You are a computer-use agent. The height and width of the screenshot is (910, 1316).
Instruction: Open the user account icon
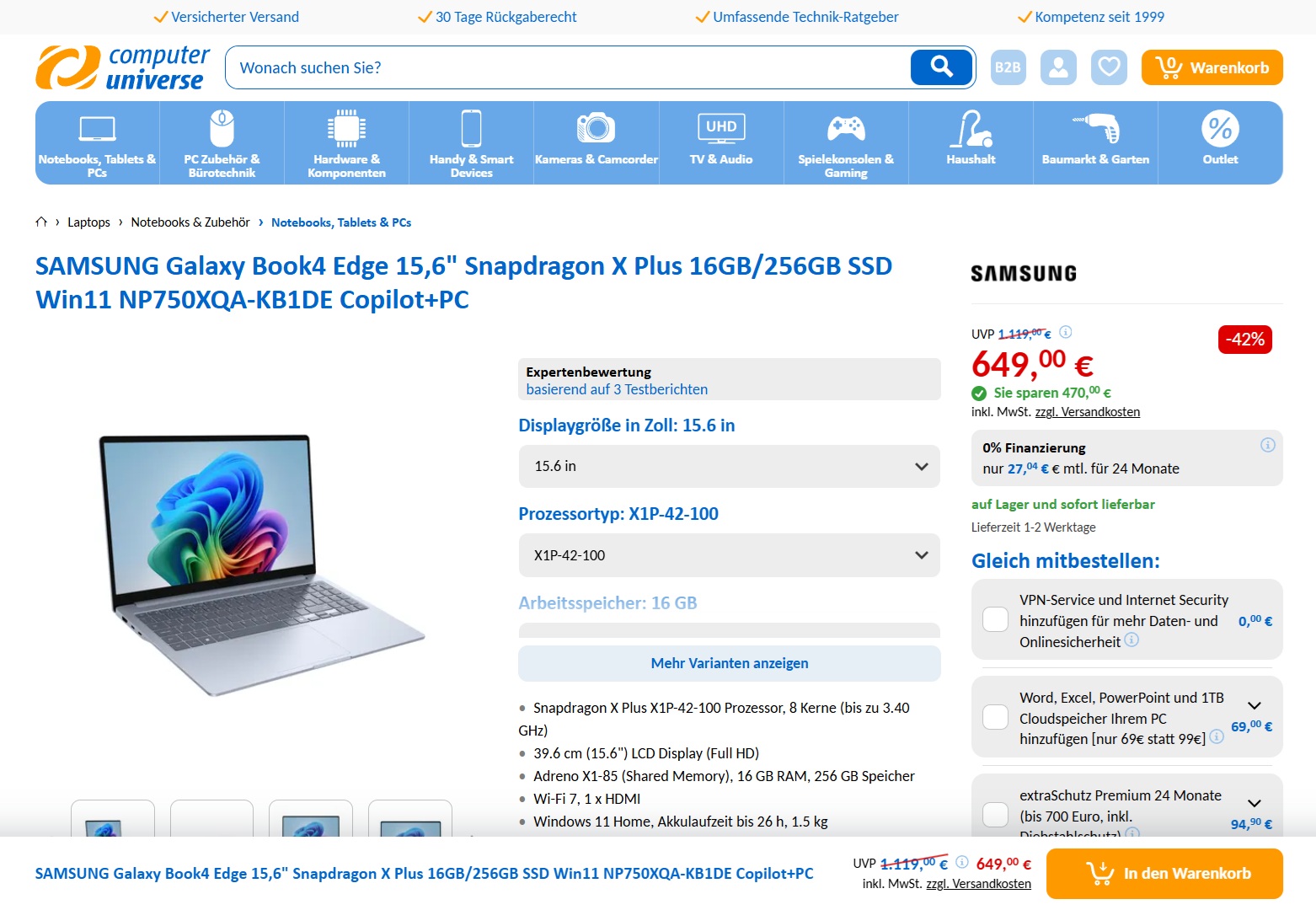tap(1058, 67)
